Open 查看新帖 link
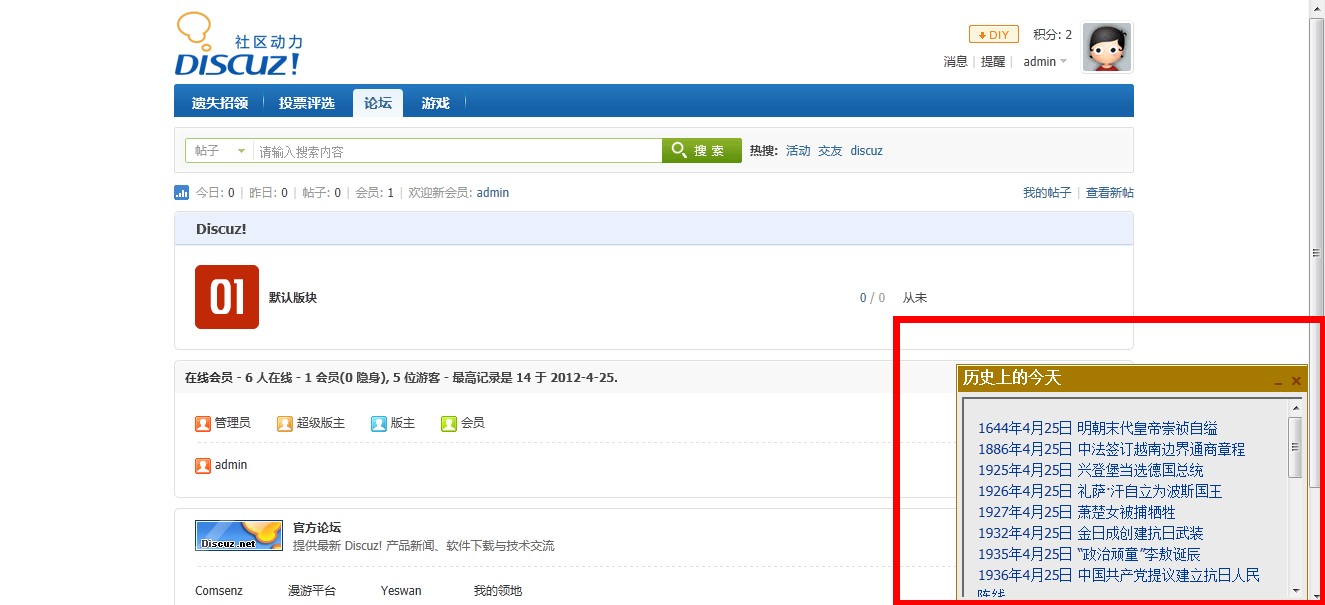Image resolution: width=1325 pixels, height=605 pixels. [1110, 193]
